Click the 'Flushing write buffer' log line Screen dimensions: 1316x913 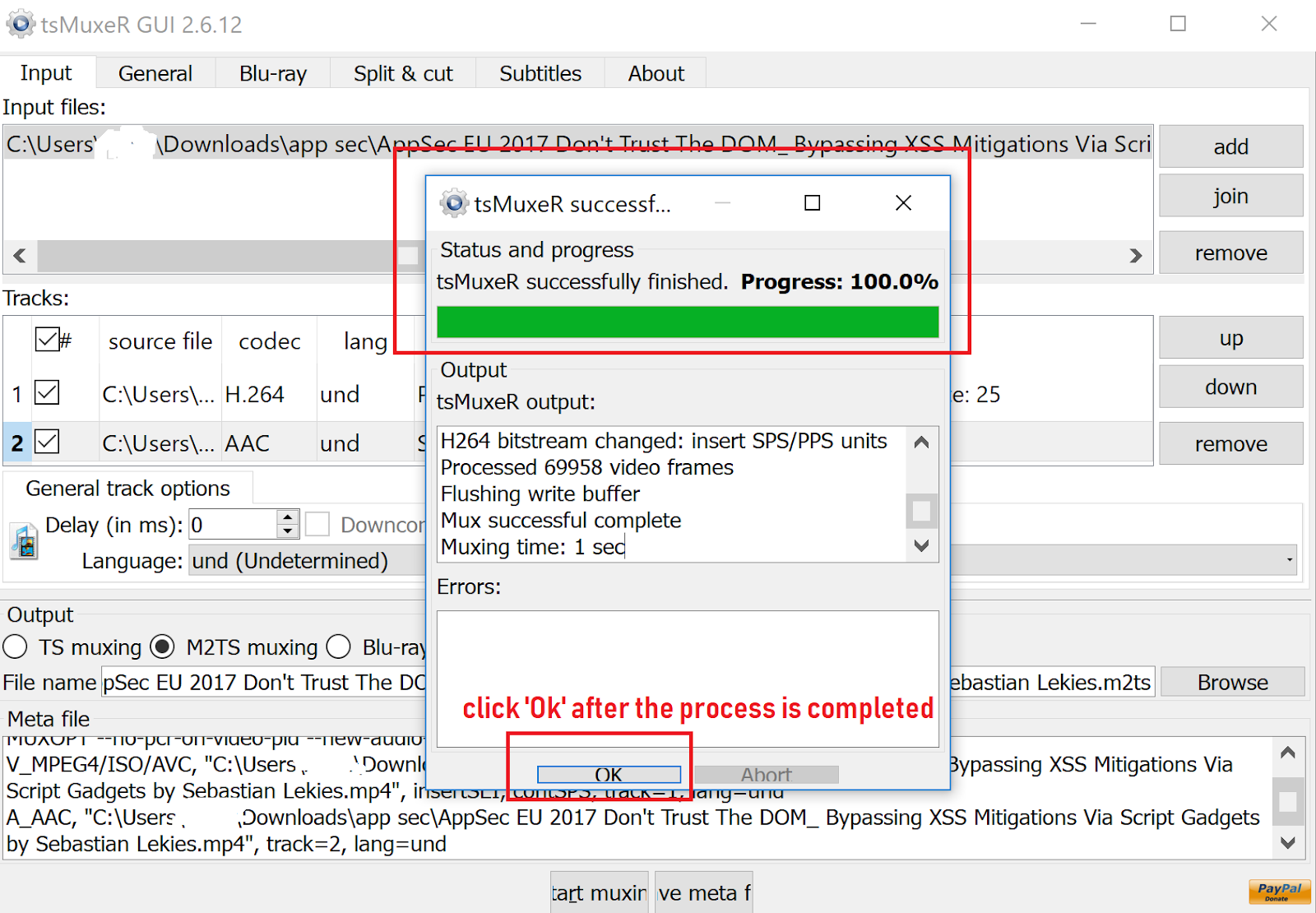coord(540,494)
